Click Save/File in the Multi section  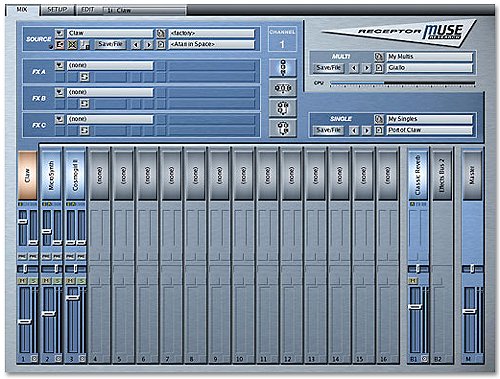pos(328,68)
